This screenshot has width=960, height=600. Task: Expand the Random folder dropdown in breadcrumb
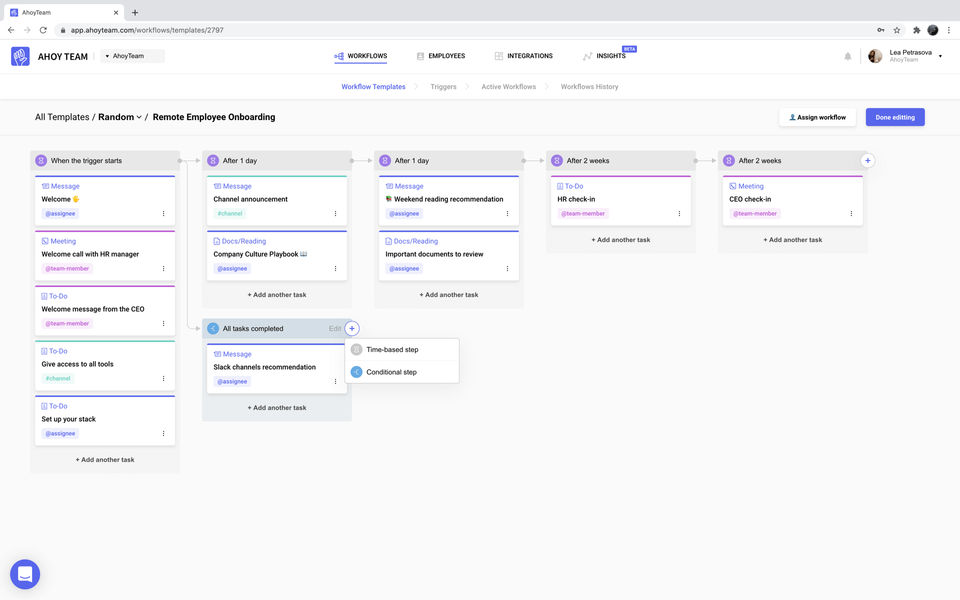[x=120, y=117]
